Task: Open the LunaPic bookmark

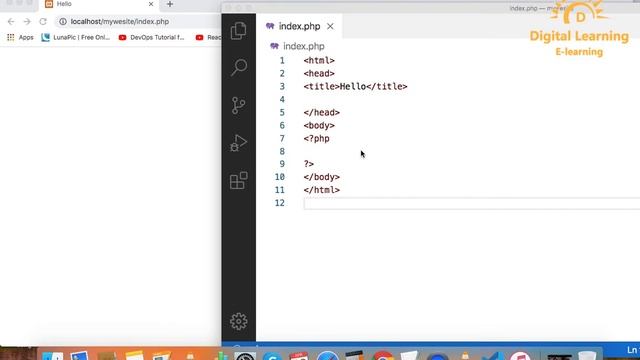Action: (76, 38)
